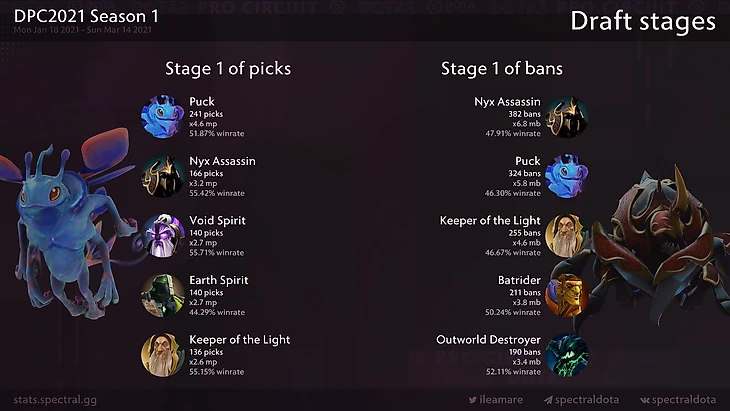Click the large Puck illustration on the left
This screenshot has height=411, width=730.
67,228
